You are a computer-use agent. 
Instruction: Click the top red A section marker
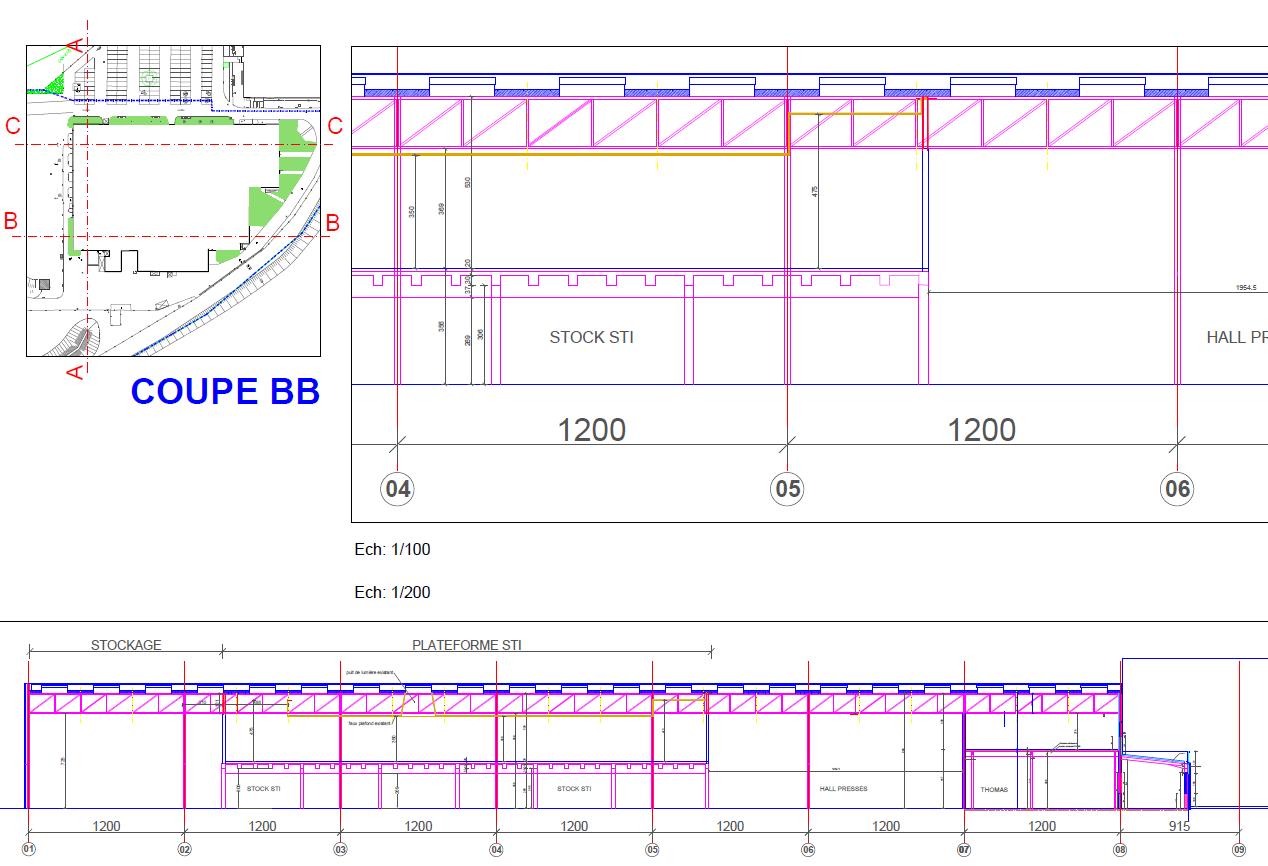tap(74, 43)
